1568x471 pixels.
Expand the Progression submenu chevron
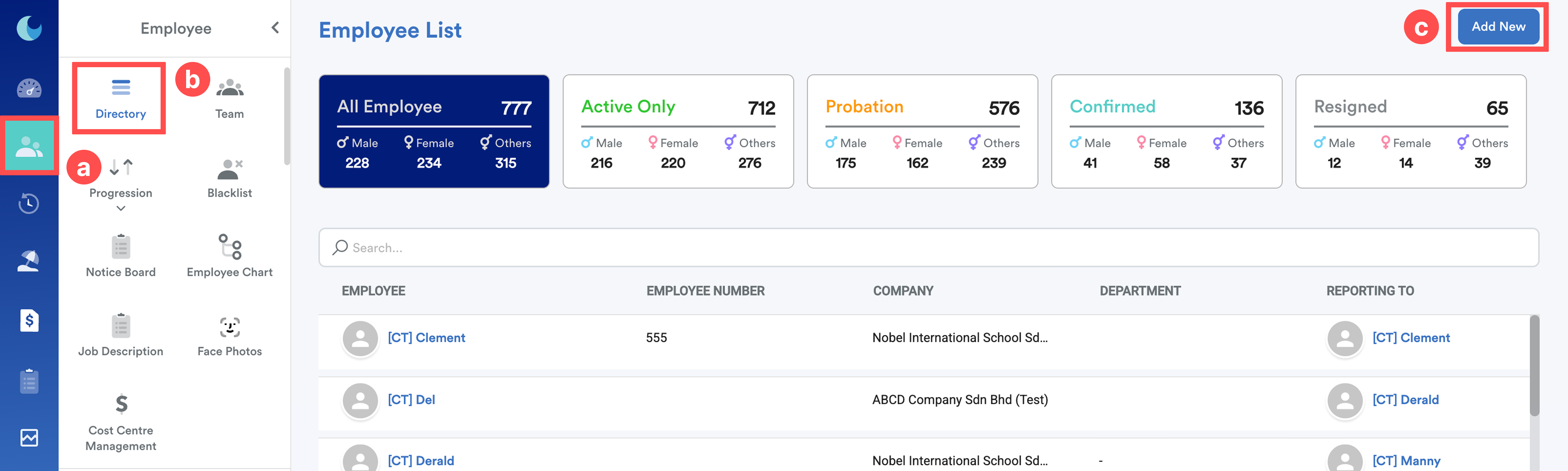tap(121, 209)
